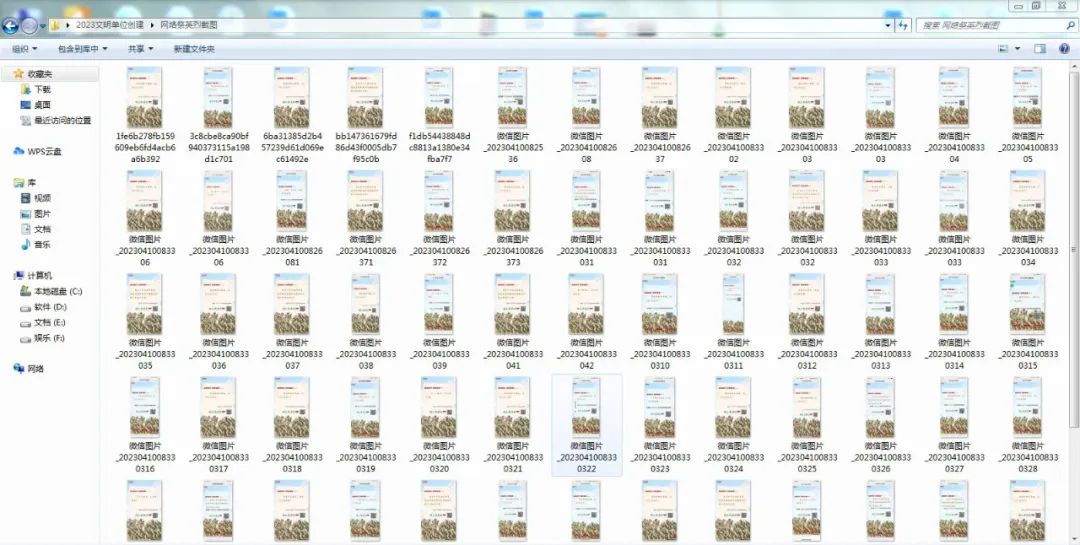The height and width of the screenshot is (545, 1080).
Task: Select thumbnail of file 3c8cbe8ca90bf940373115a198d1c701
Action: (x=218, y=97)
